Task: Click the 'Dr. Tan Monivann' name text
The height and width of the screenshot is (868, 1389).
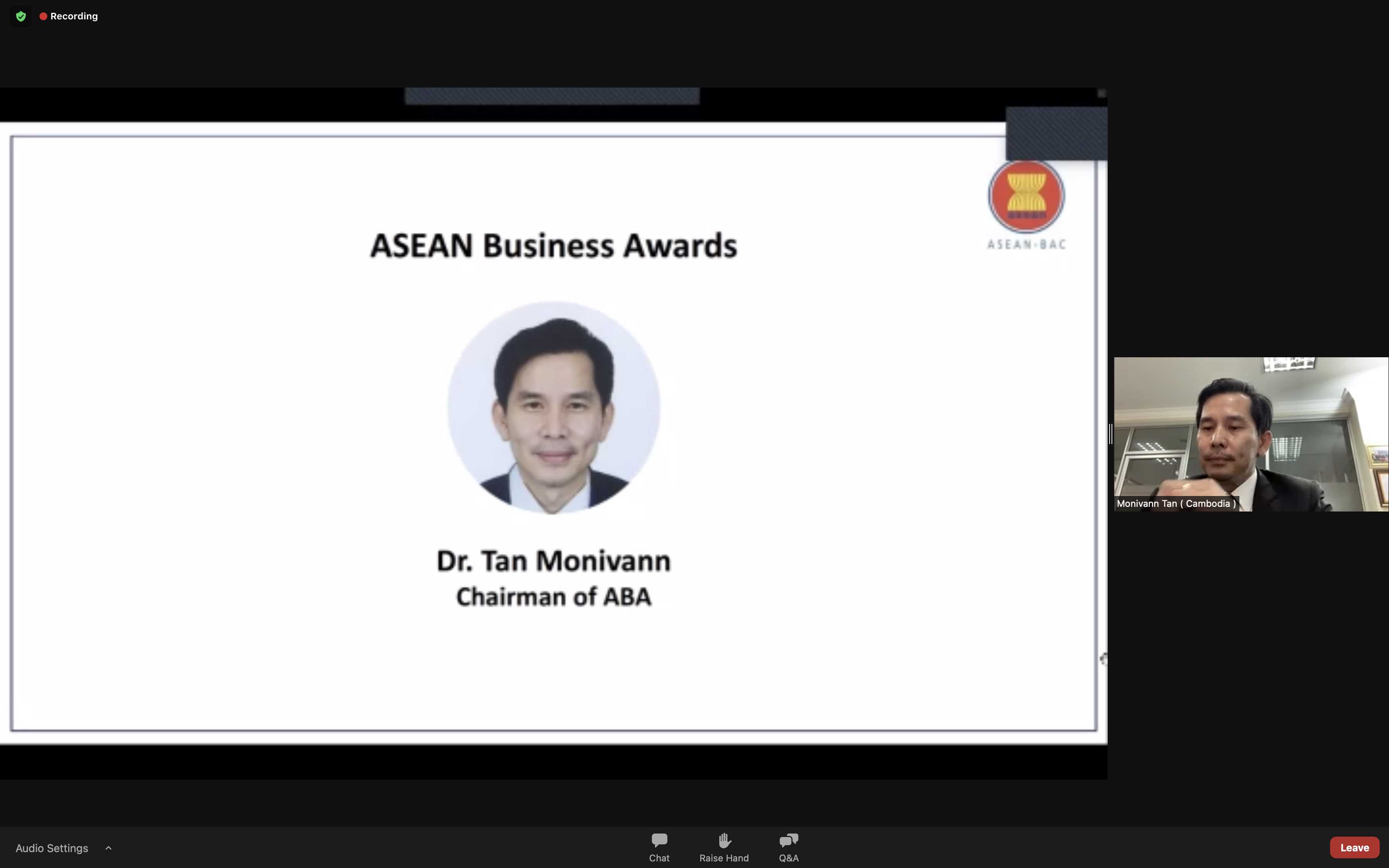Action: (553, 560)
